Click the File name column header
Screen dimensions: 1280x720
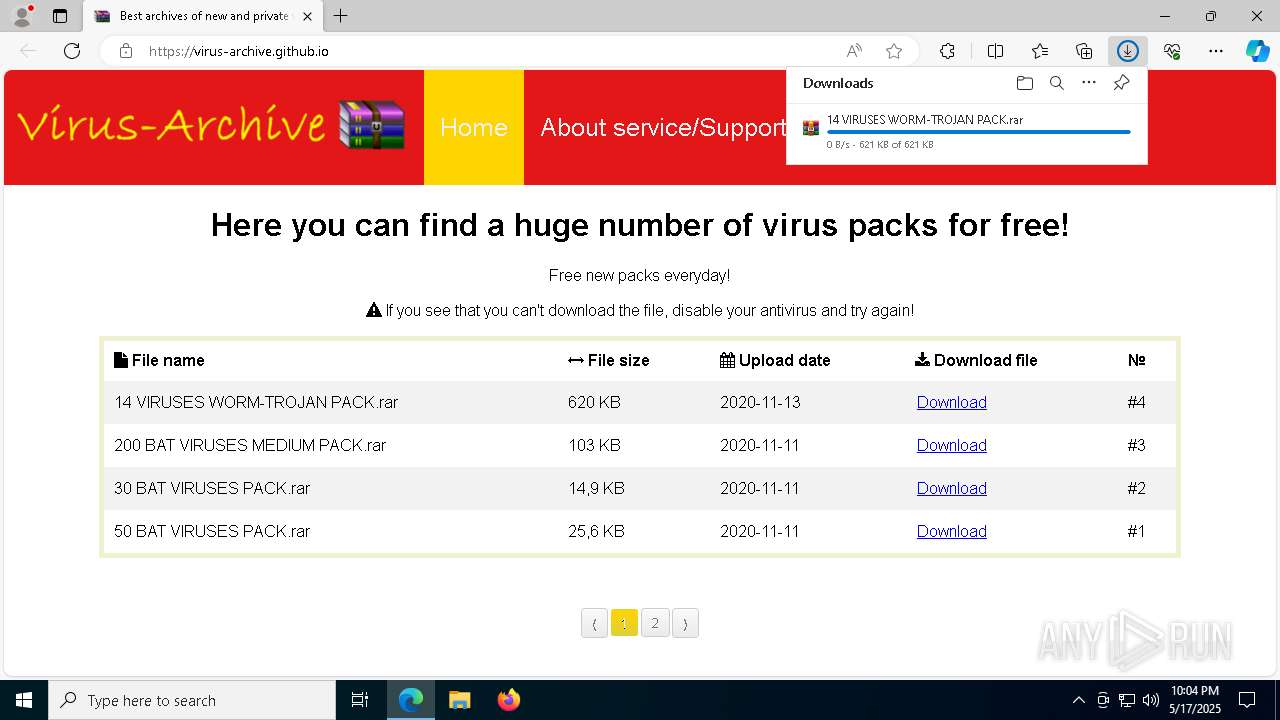[x=159, y=360]
